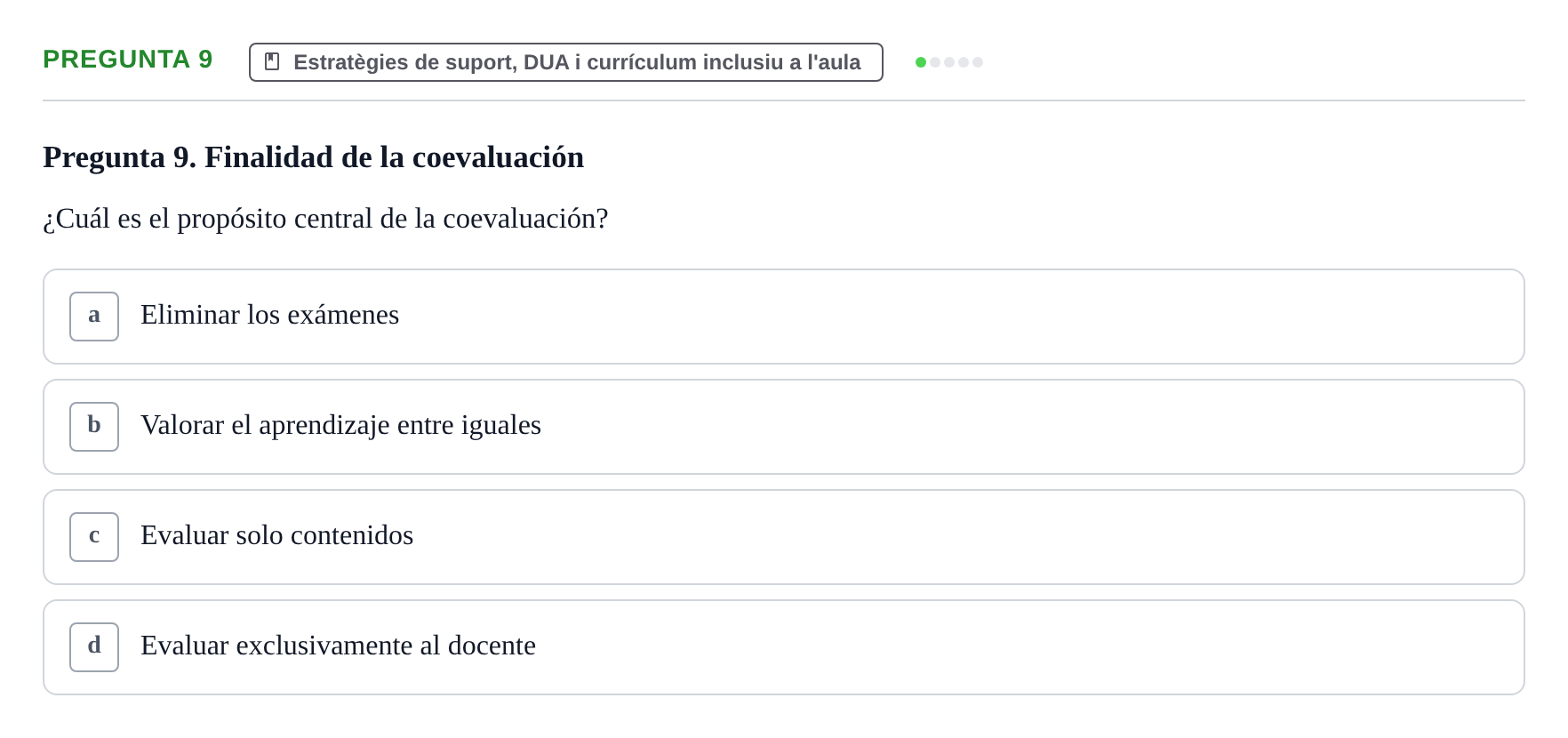Click the book icon in topic tag

pyautogui.click(x=272, y=61)
